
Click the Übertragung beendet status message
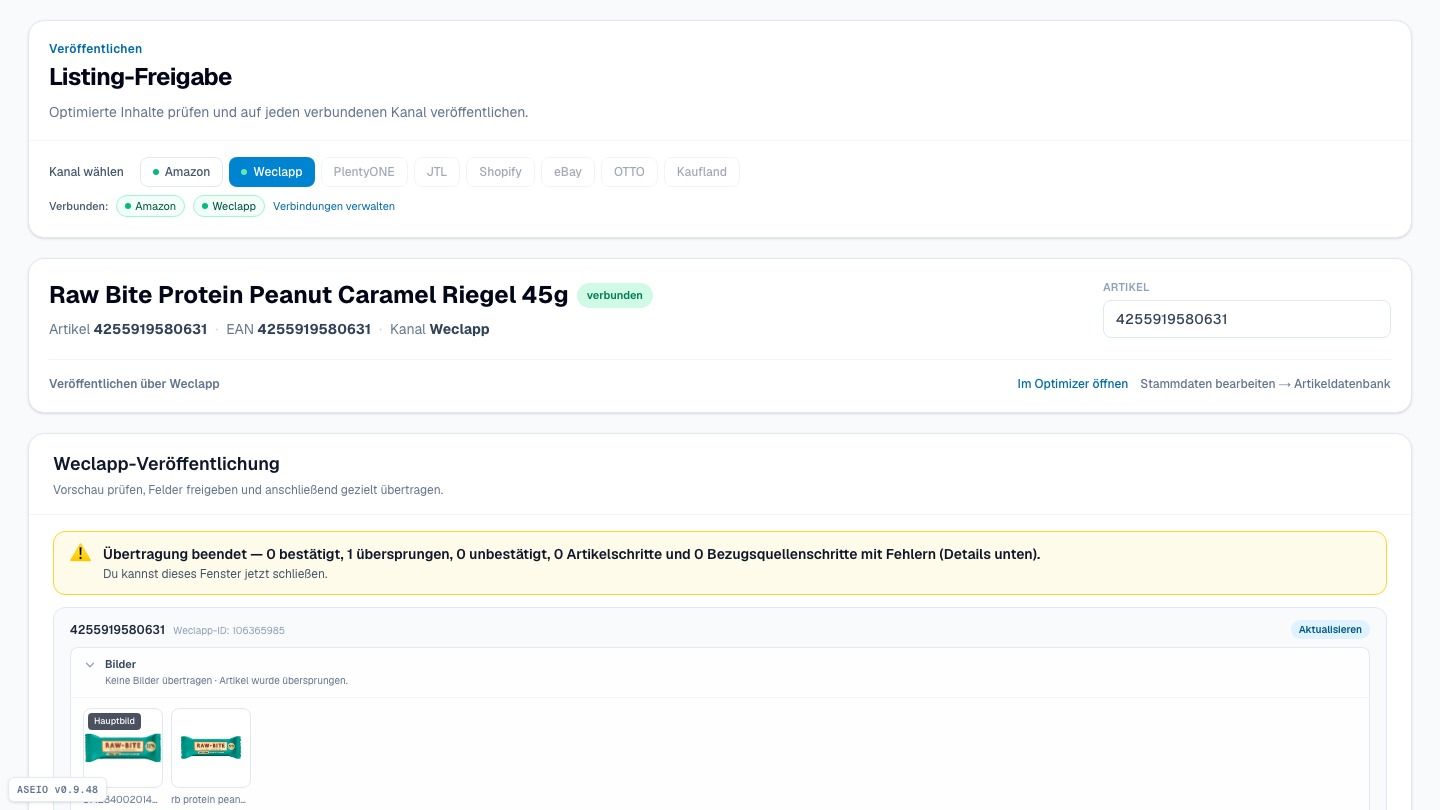click(571, 554)
